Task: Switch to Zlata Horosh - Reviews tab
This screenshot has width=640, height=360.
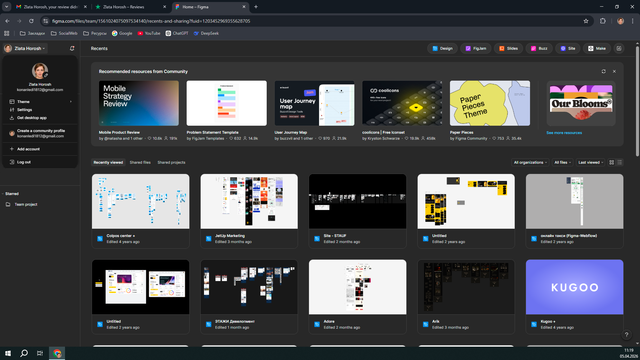Action: (x=131, y=7)
